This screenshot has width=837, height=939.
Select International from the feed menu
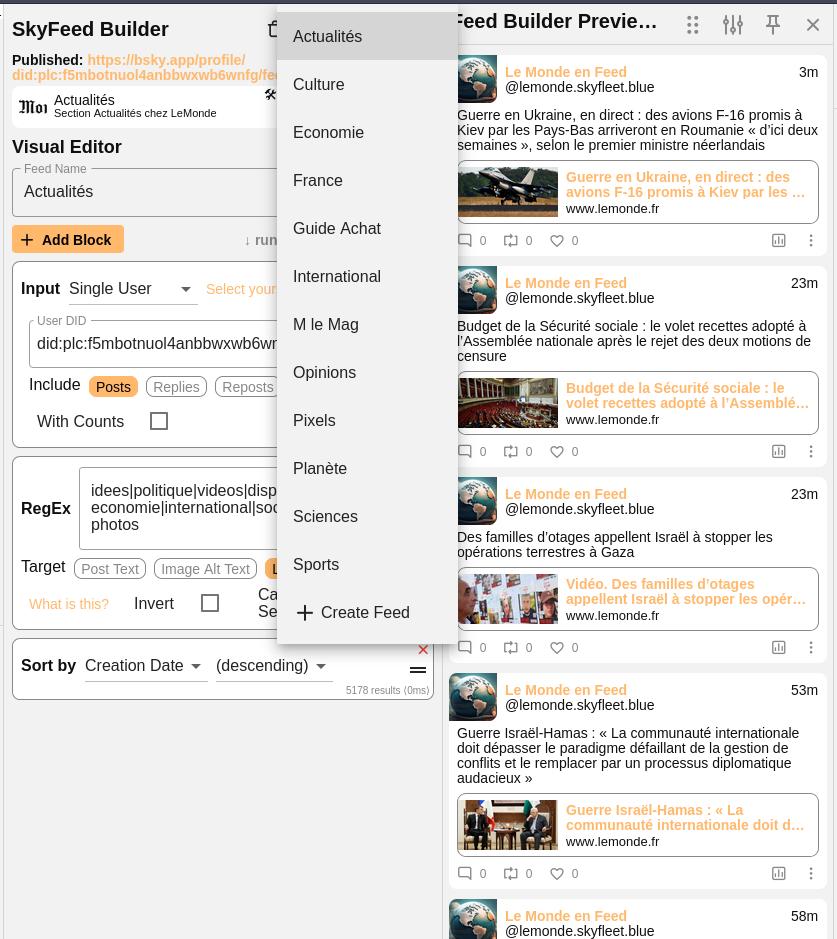tap(367, 276)
